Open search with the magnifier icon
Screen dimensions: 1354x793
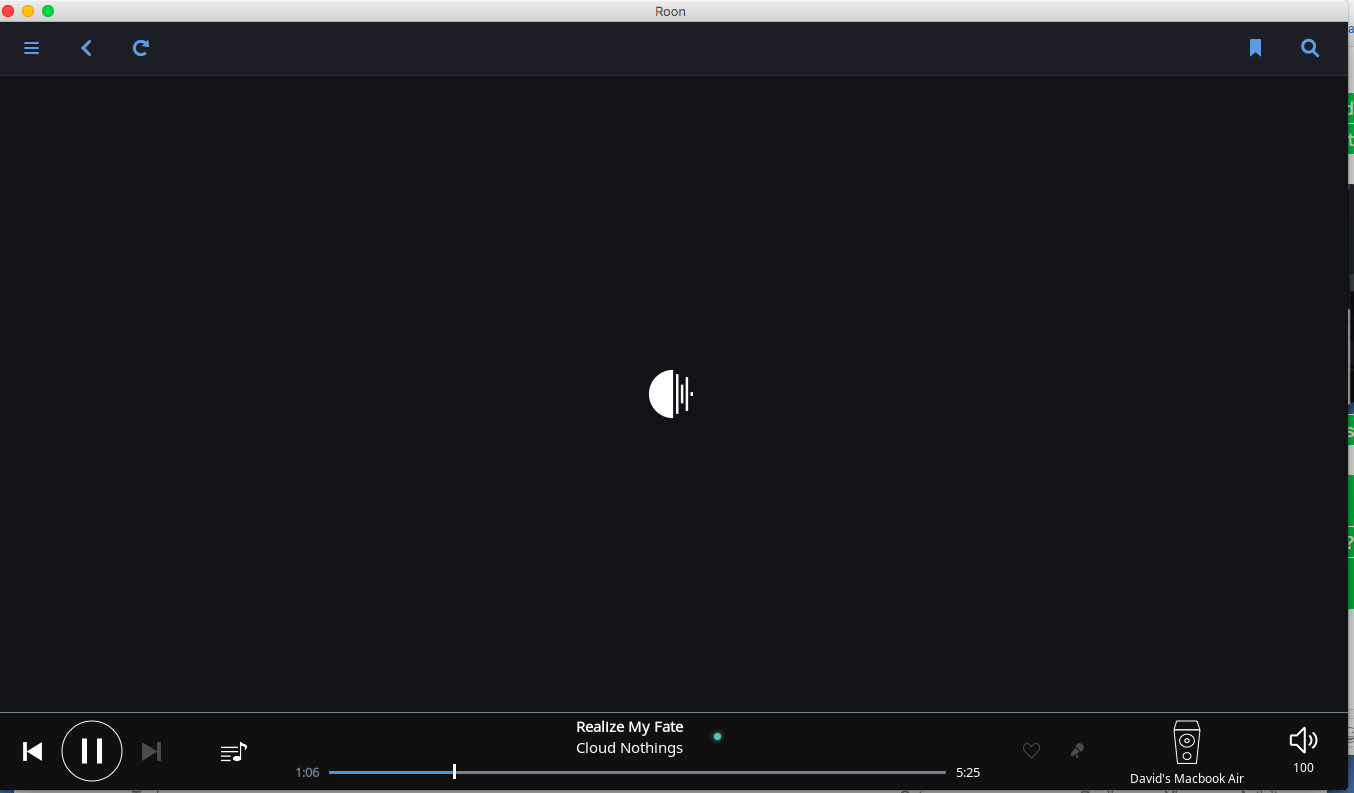pos(1310,48)
